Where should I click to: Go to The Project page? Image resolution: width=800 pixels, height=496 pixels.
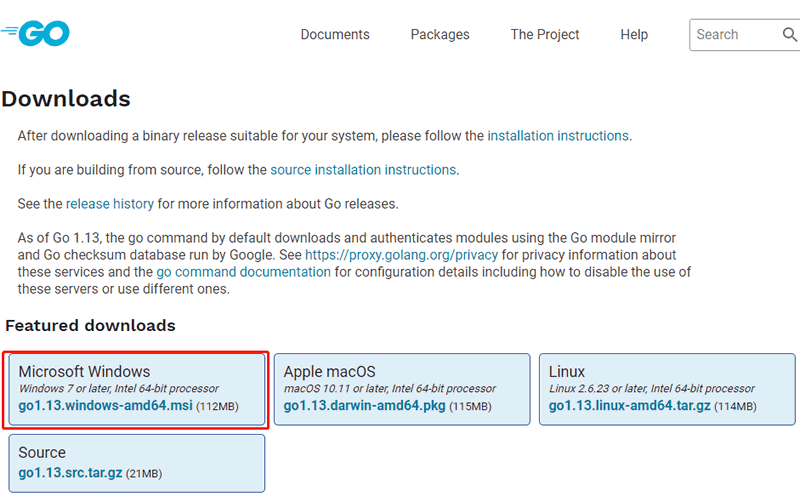(x=545, y=34)
